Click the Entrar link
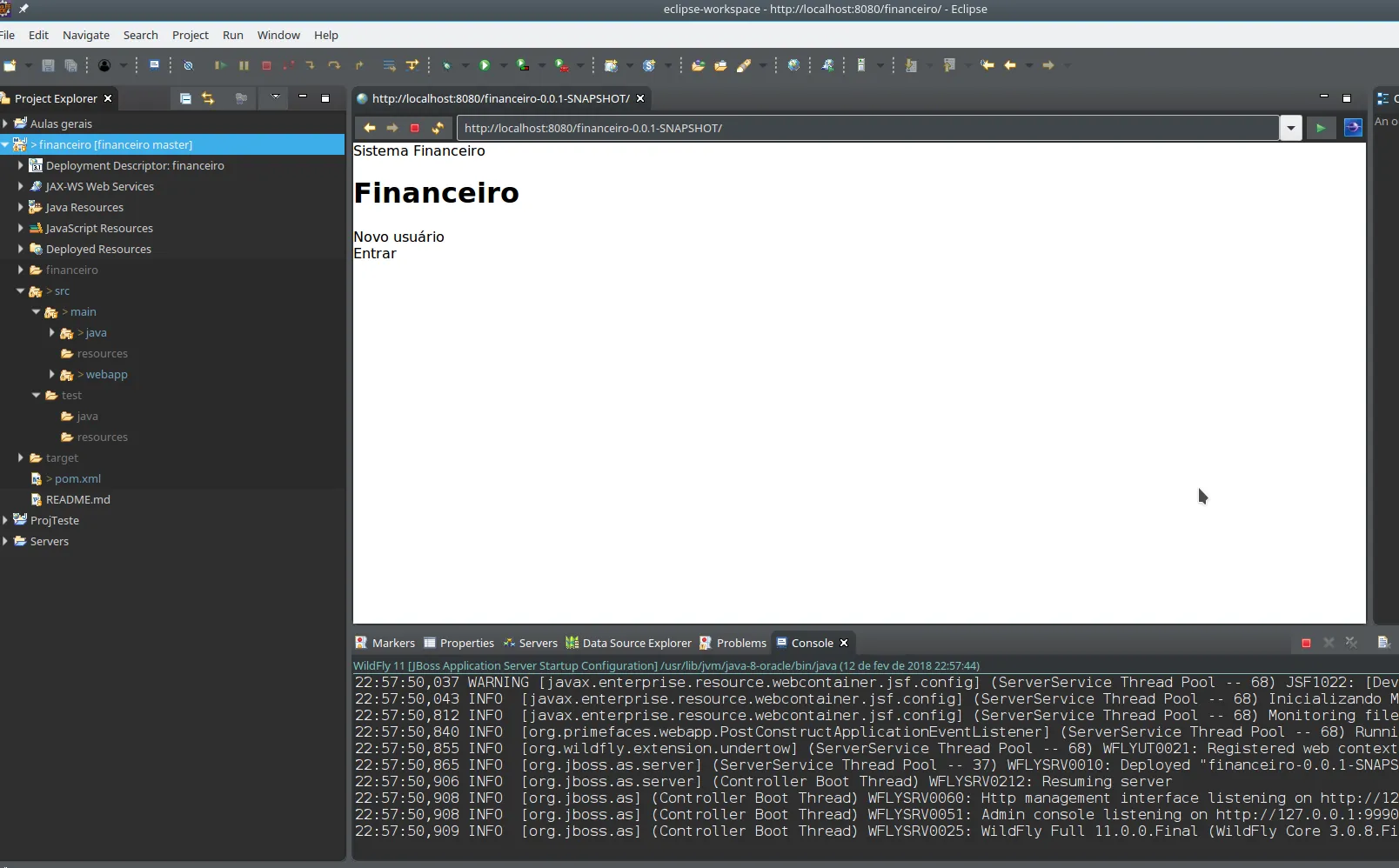 coord(375,253)
